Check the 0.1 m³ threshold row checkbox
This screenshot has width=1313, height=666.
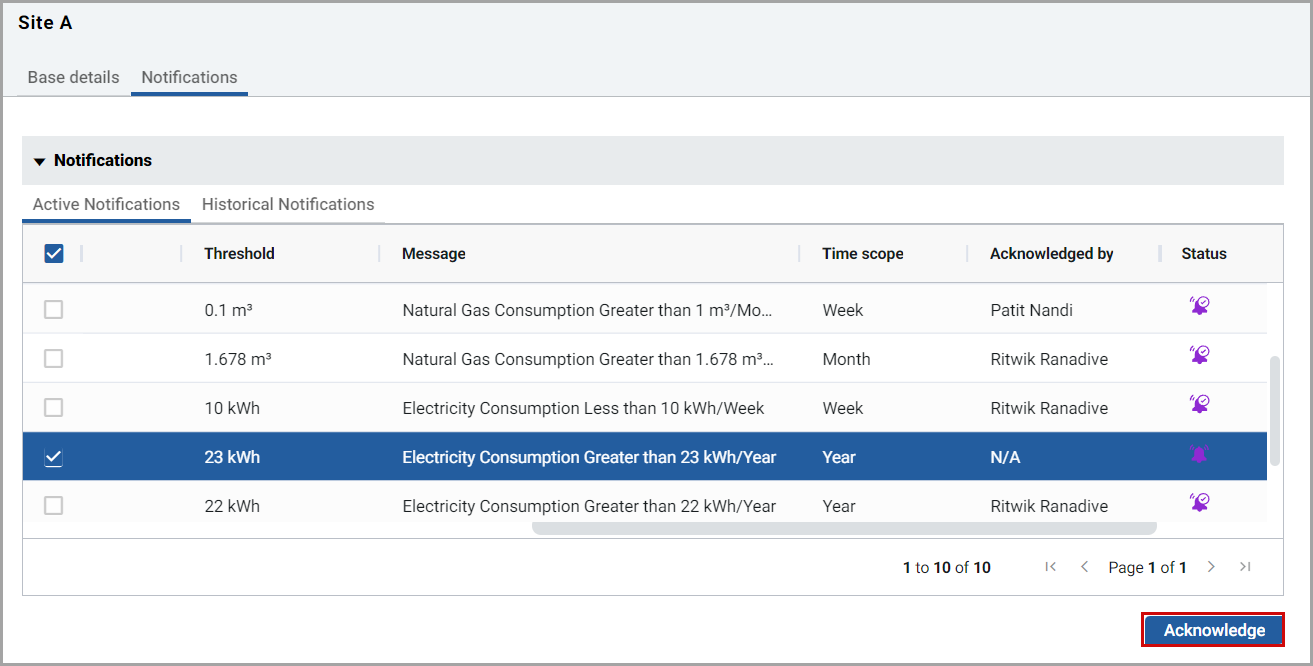click(x=54, y=310)
